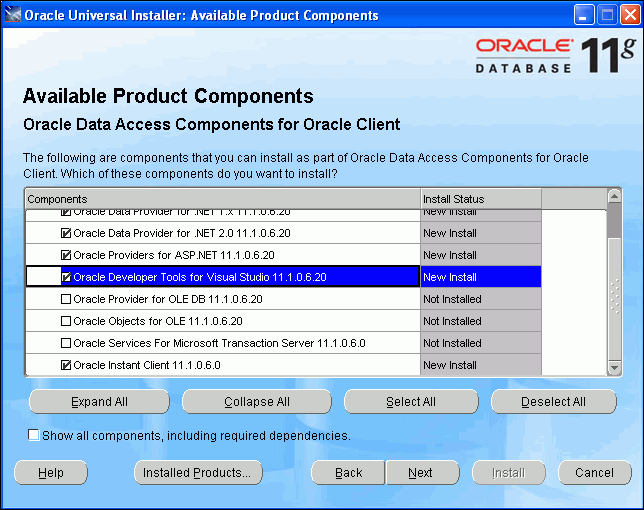Viewport: 644px width, 510px height.
Task: Uncheck Oracle Data Provider for .NET 2.0
Action: coord(66,233)
